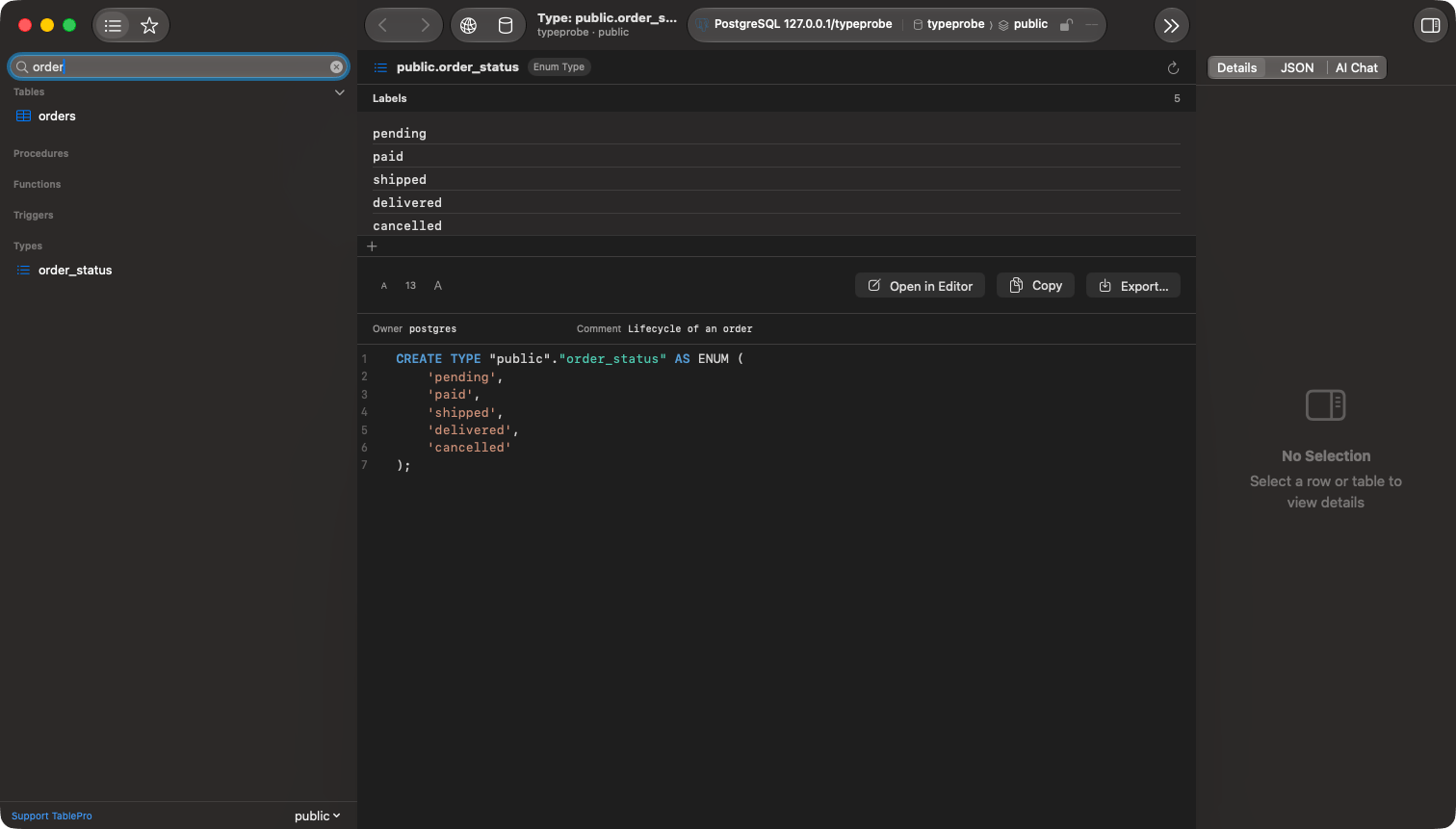Switch to the AI Chat tab

pos(1356,67)
